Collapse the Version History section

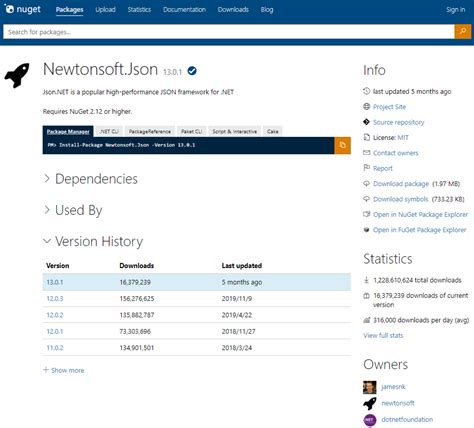tap(93, 241)
